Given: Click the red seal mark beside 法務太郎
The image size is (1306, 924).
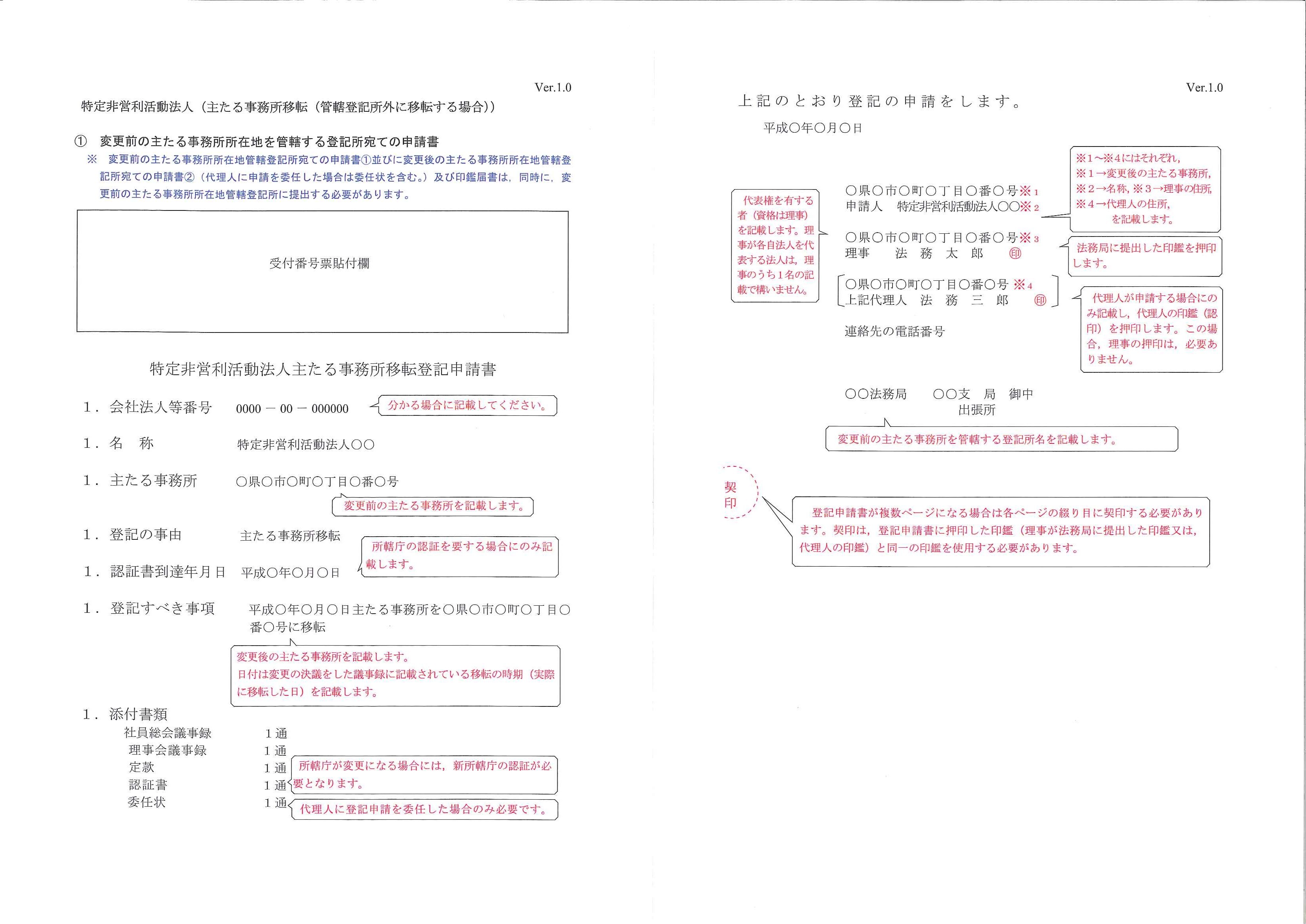Looking at the screenshot, I should 1015,254.
